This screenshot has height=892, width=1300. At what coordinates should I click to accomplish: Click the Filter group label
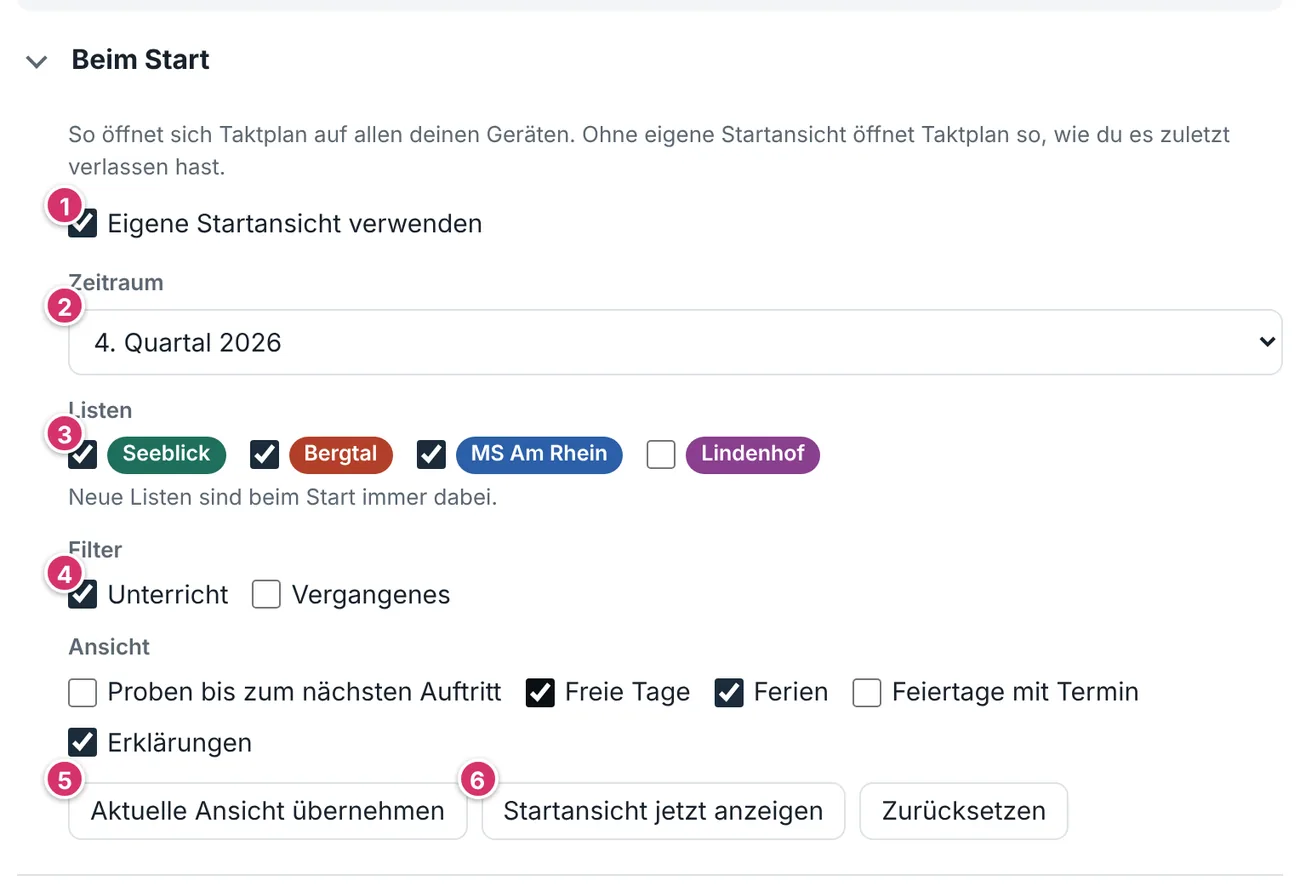tap(95, 550)
